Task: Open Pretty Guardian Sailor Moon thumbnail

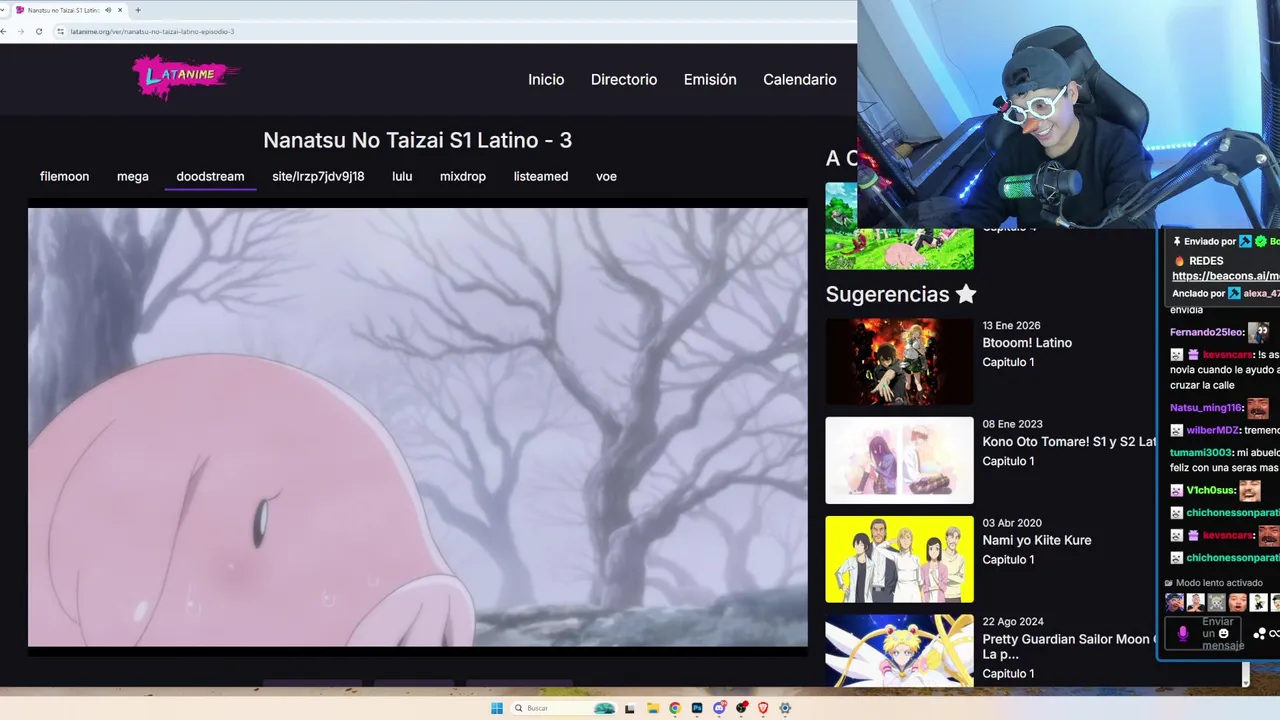Action: pos(899,650)
